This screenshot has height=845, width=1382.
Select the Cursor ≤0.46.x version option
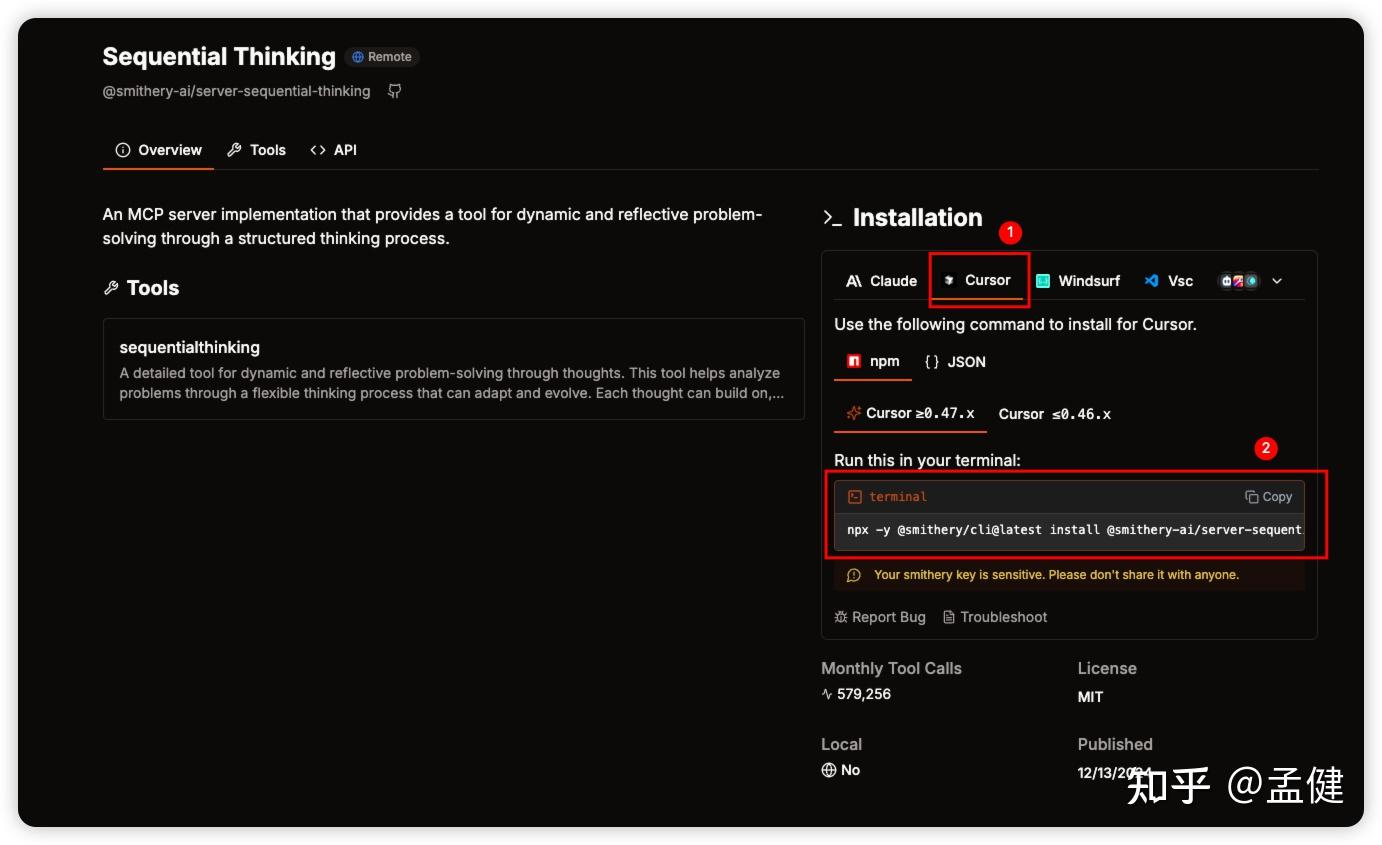(1054, 414)
